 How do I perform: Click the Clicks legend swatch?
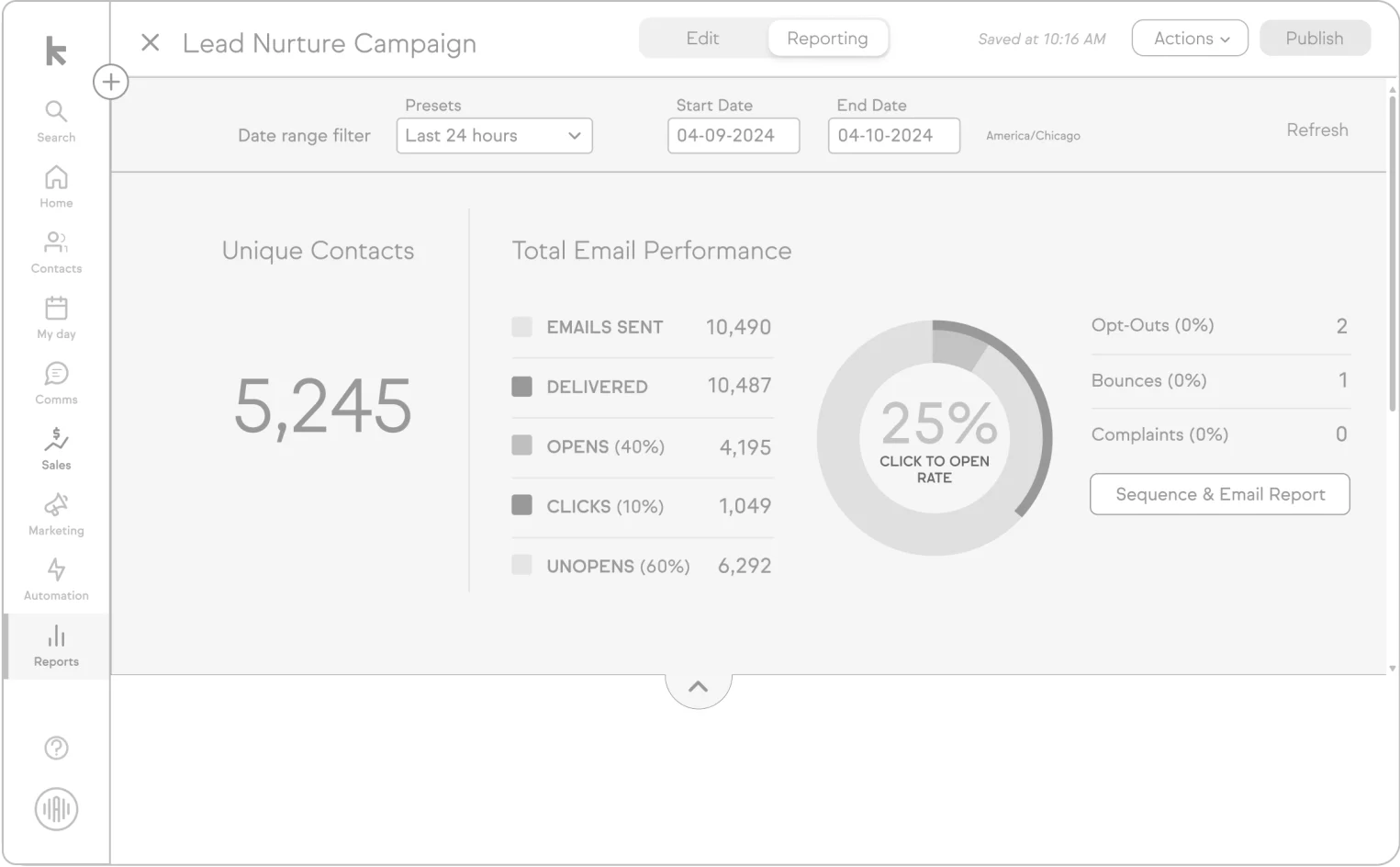point(522,505)
